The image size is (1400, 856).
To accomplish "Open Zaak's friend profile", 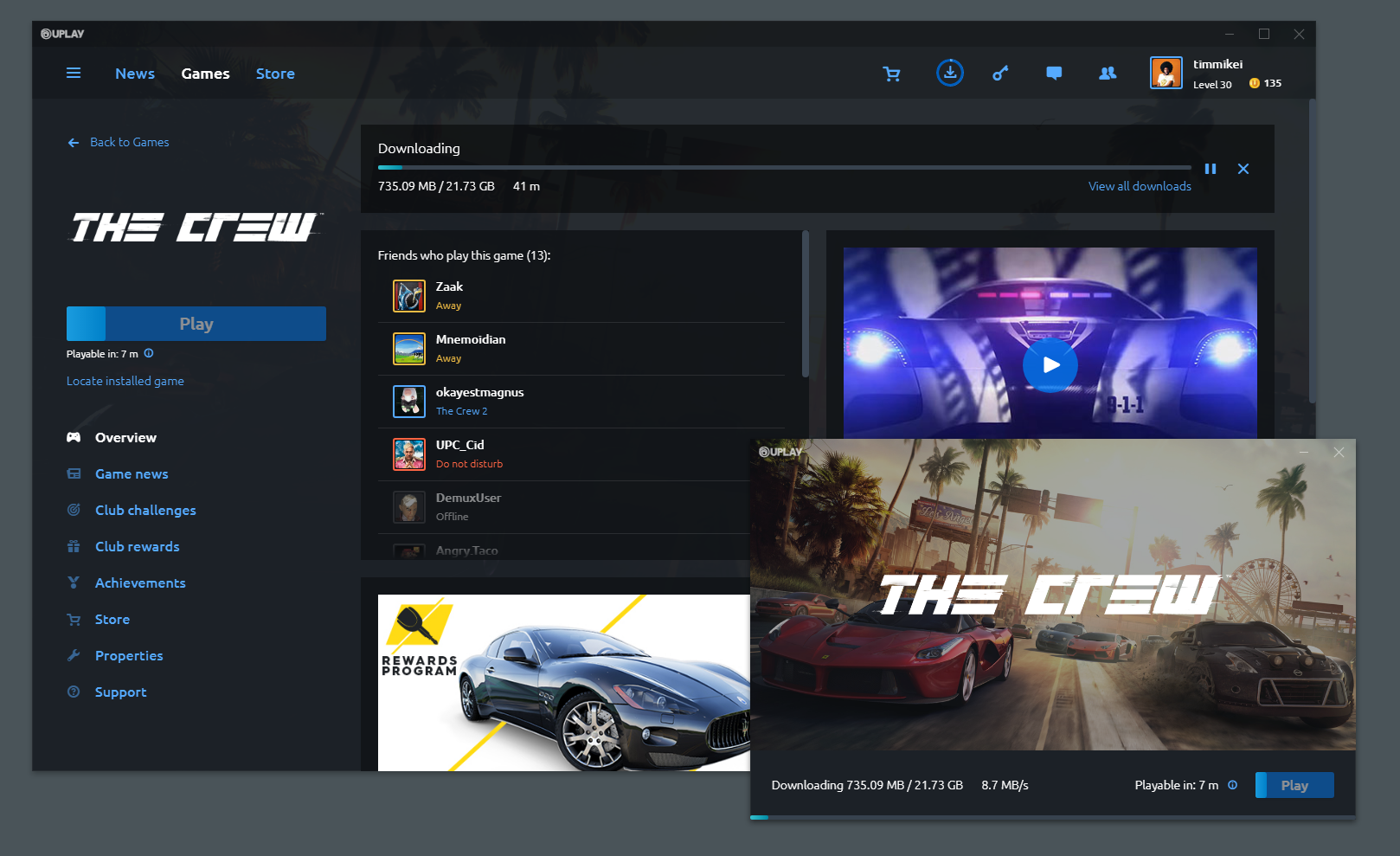I will [x=448, y=295].
